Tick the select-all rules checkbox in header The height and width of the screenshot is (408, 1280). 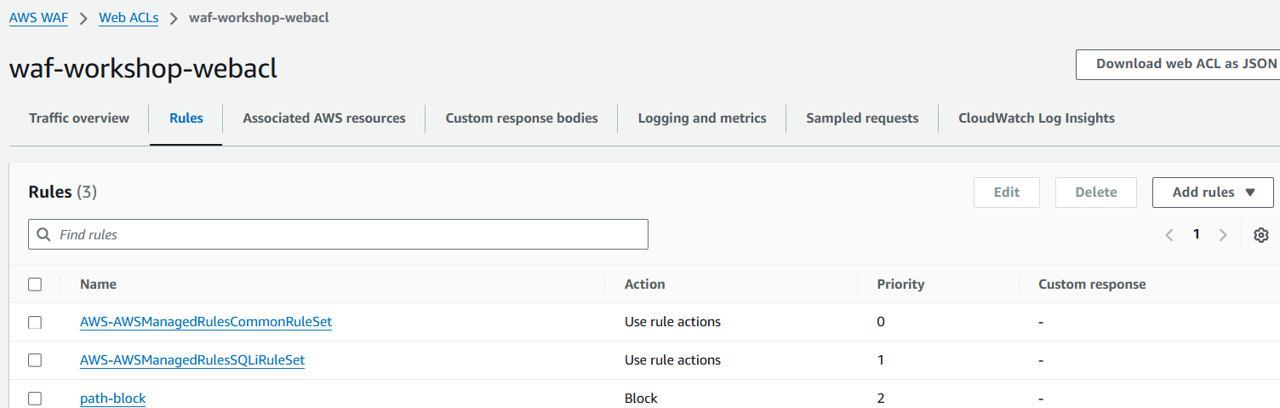click(x=35, y=284)
